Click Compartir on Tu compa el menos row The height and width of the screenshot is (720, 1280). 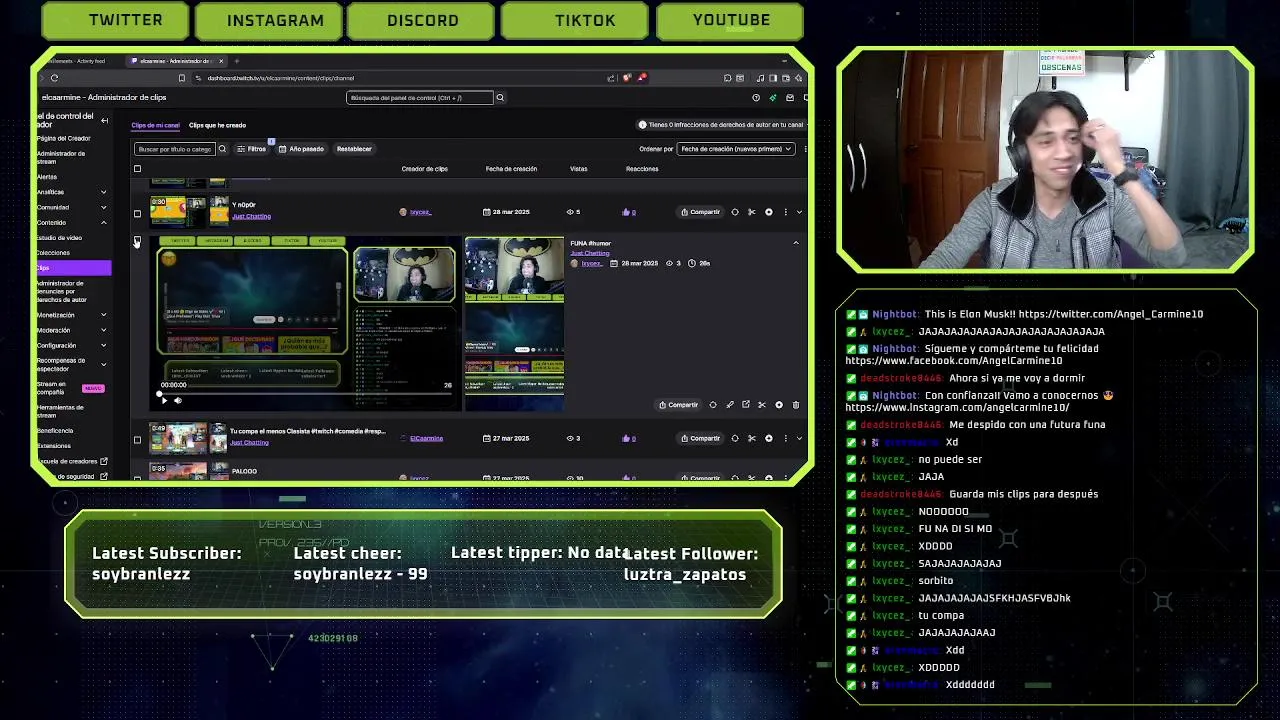click(700, 438)
